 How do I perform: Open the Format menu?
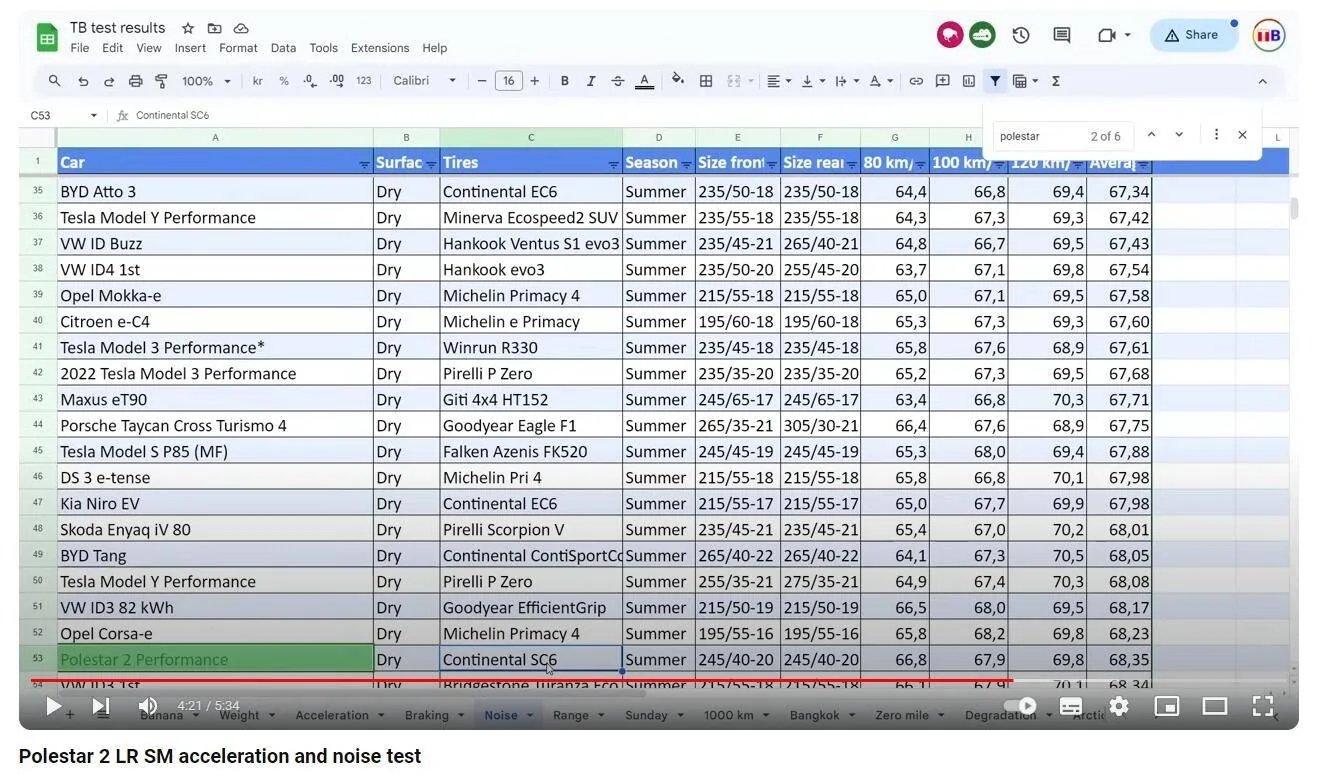pos(238,48)
